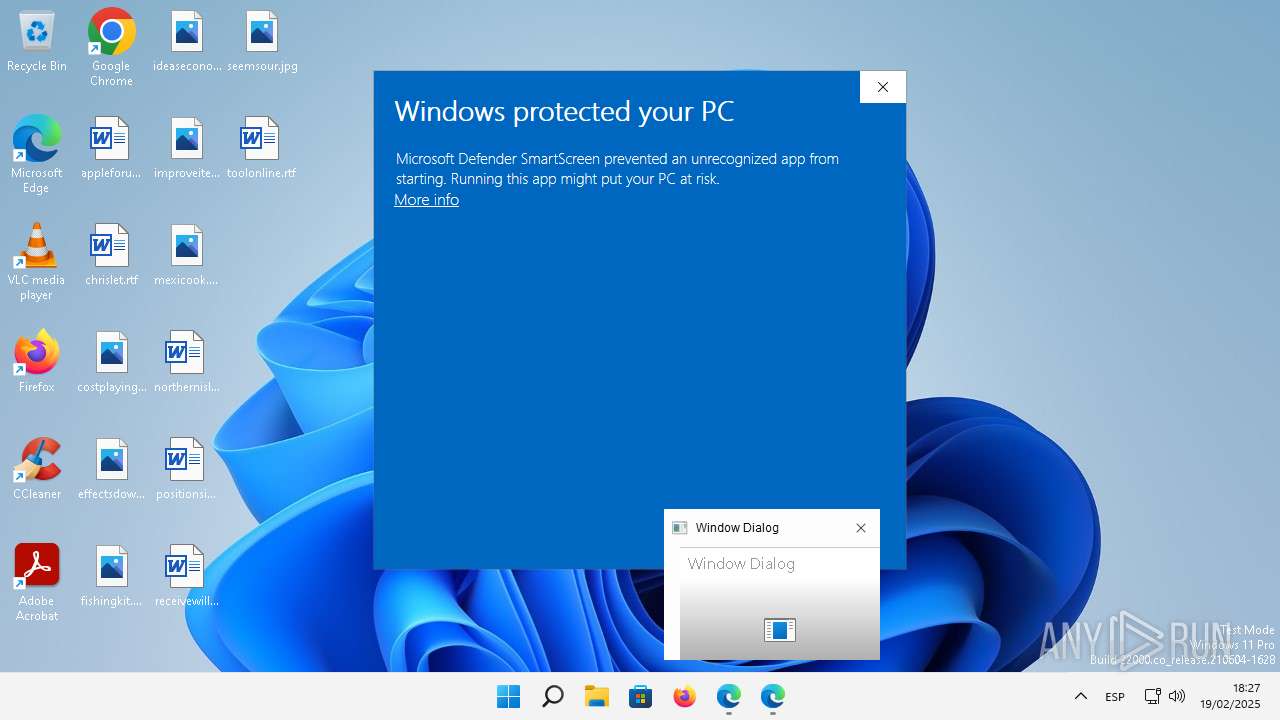Select the receivewill document icon
The width and height of the screenshot is (1280, 720).
(x=187, y=577)
